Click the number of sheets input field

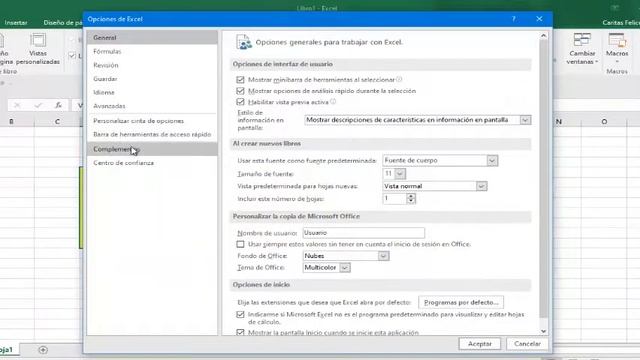[x=395, y=198]
